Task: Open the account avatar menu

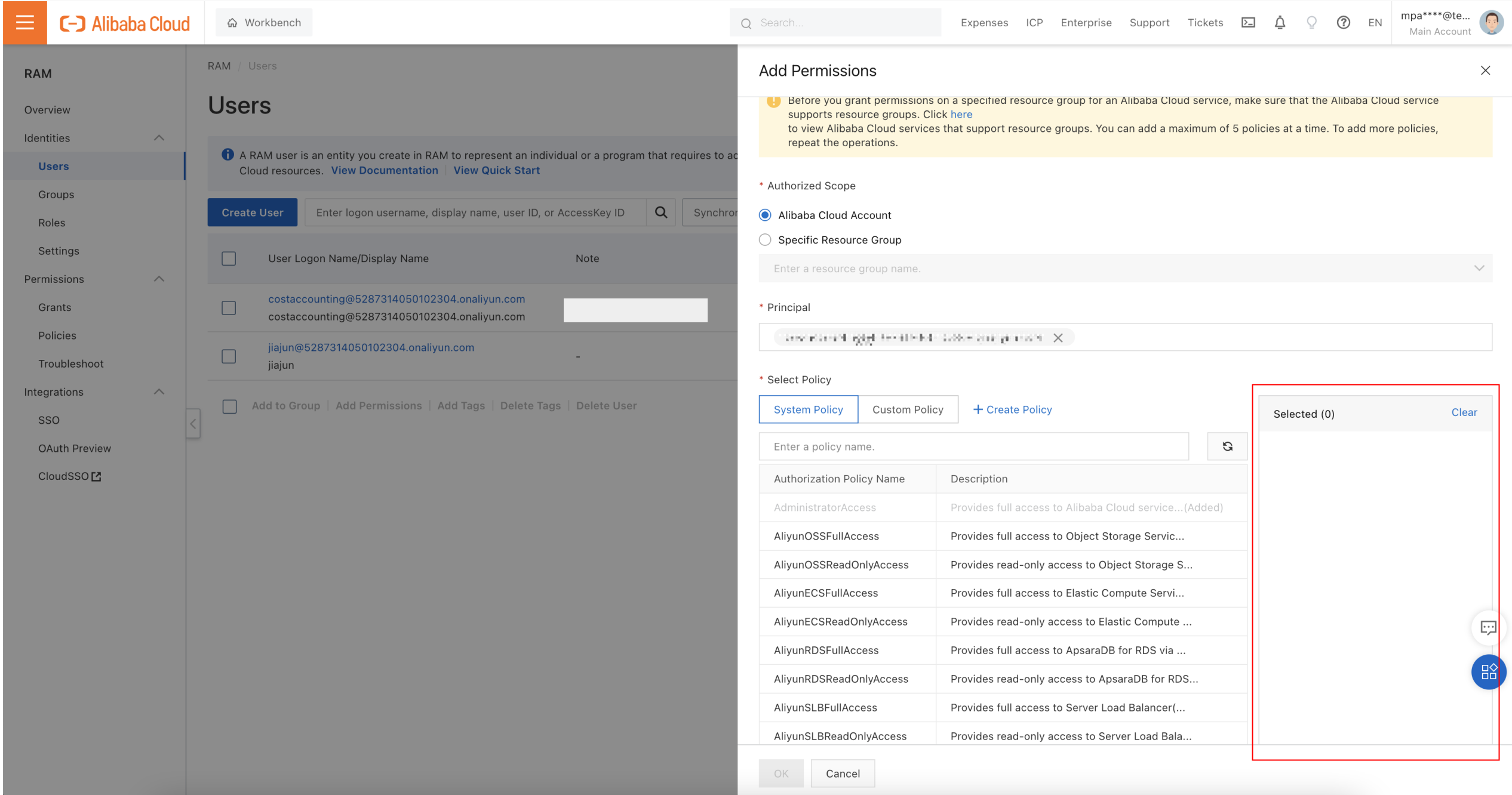Action: tap(1491, 23)
